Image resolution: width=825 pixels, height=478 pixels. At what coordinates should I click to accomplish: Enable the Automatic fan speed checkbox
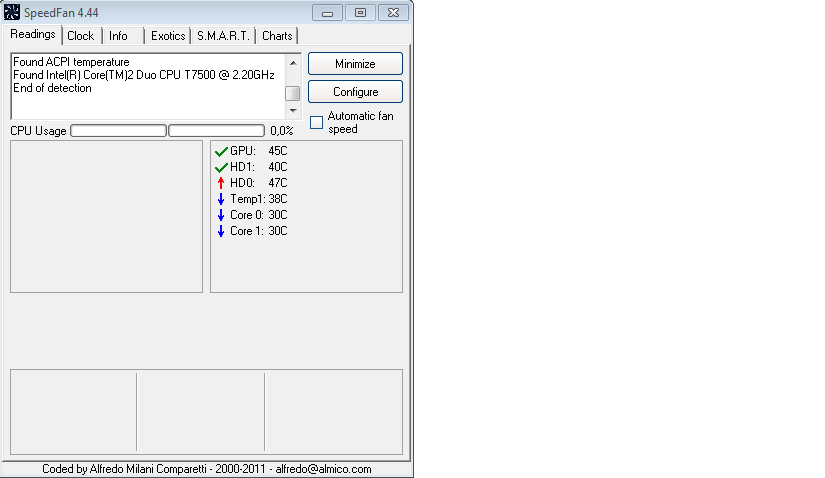(x=316, y=123)
